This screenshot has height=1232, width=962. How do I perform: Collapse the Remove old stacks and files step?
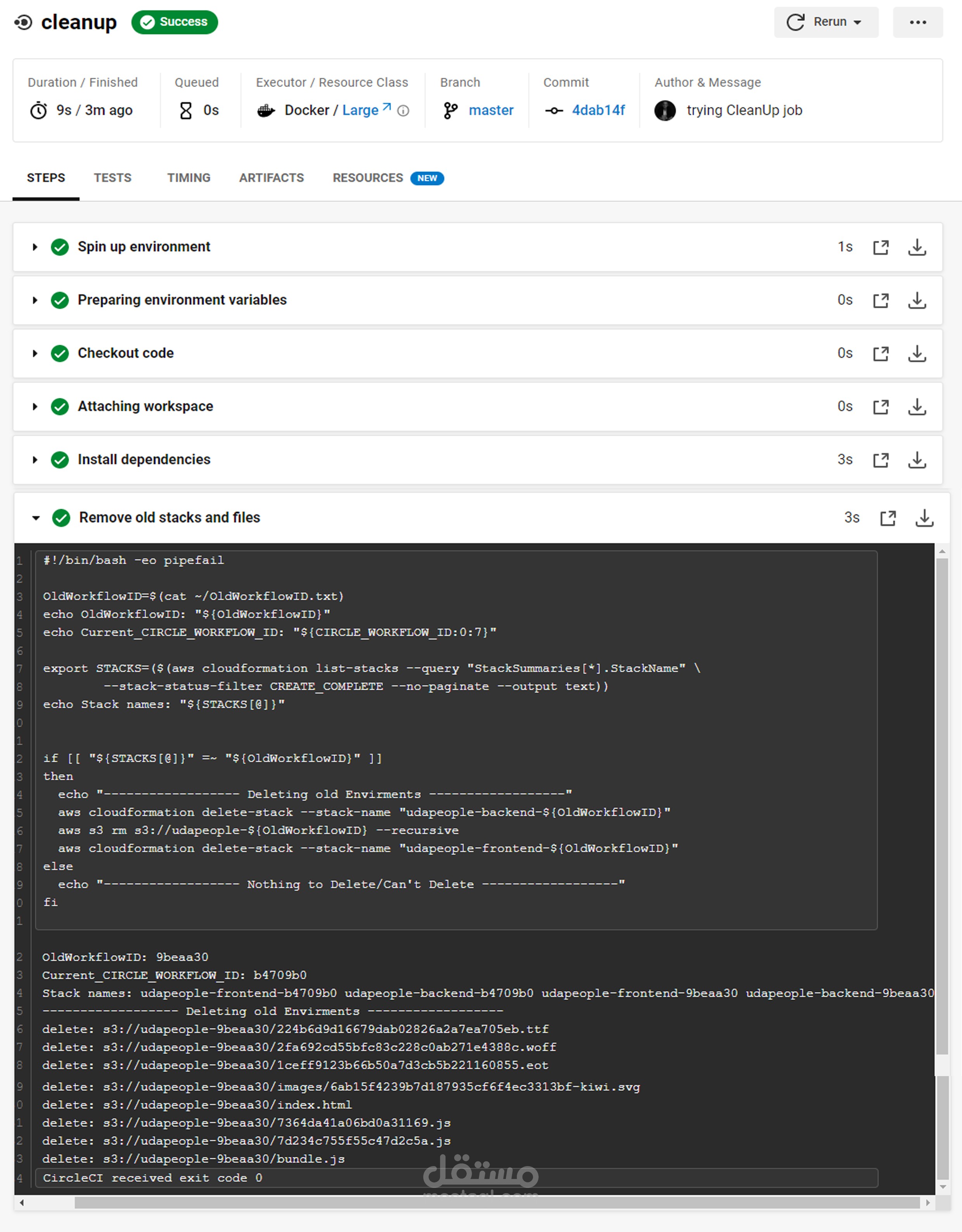(x=36, y=518)
